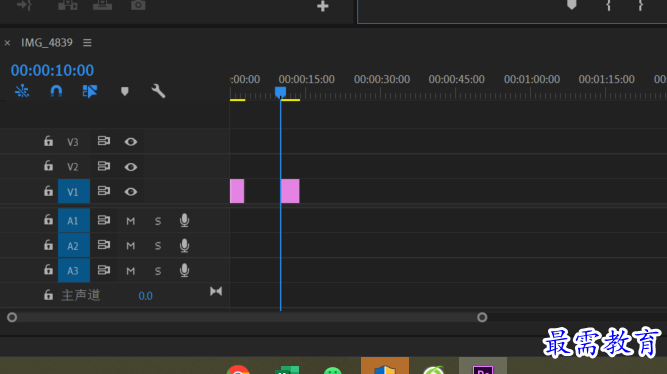Toggle sync lock for V2

104,166
